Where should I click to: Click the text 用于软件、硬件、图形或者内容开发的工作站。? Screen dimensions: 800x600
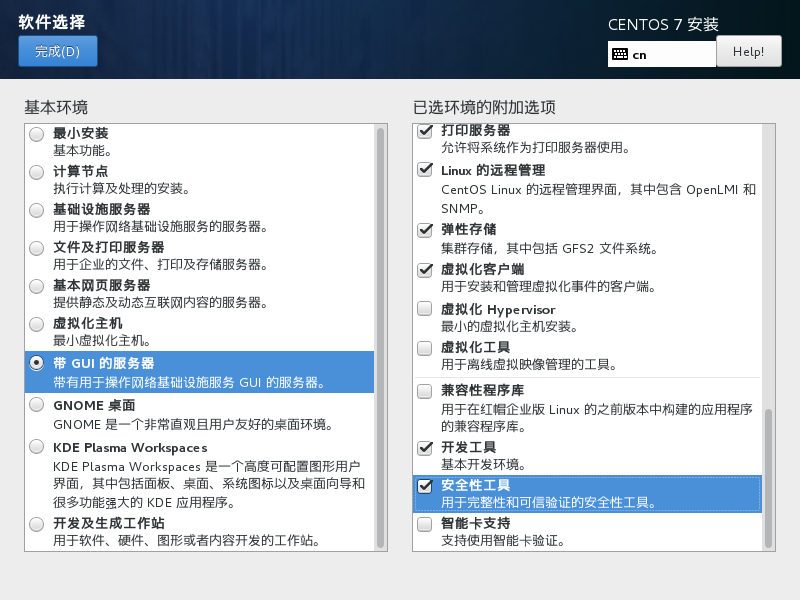click(187, 540)
